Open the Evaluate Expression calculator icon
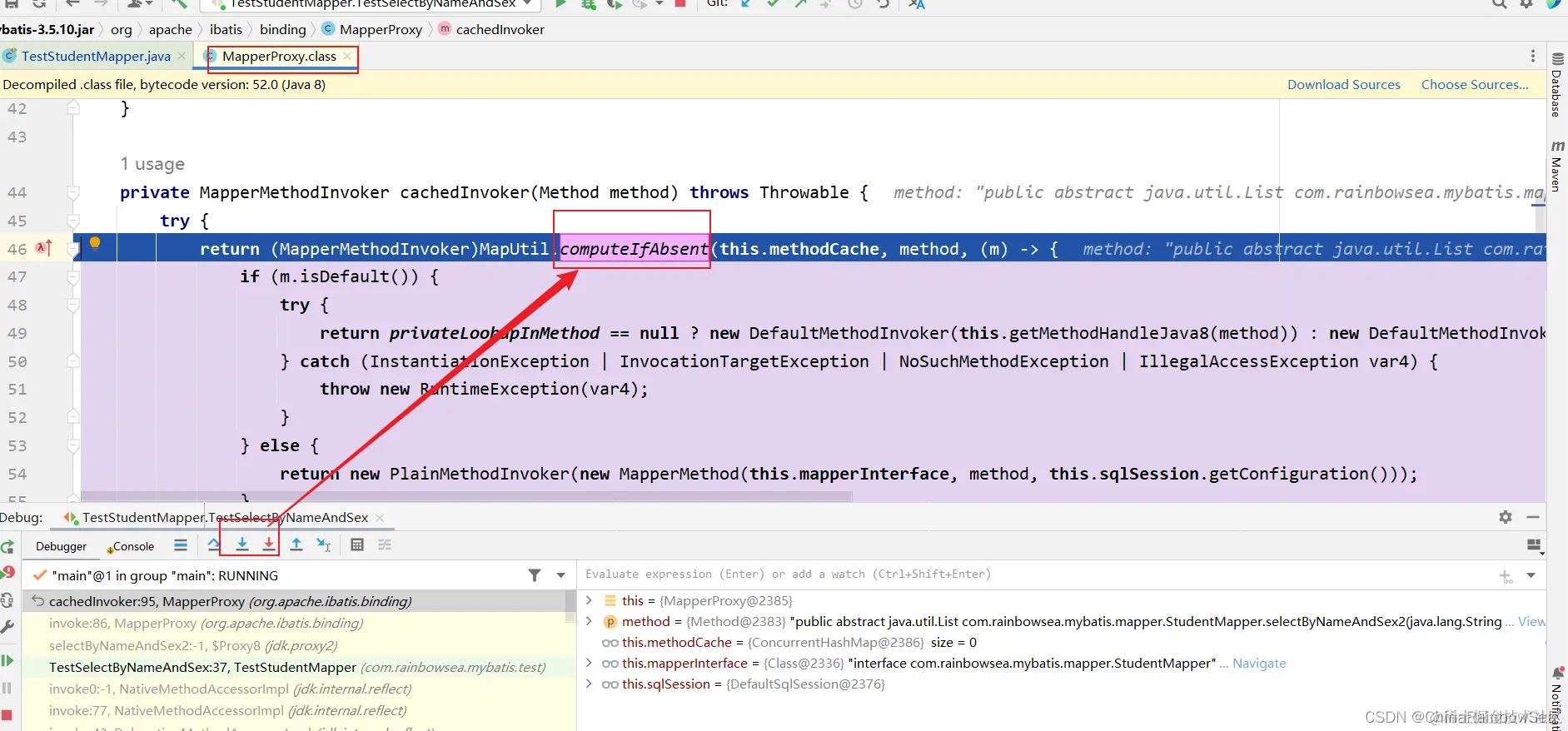The width and height of the screenshot is (1568, 731). (357, 545)
